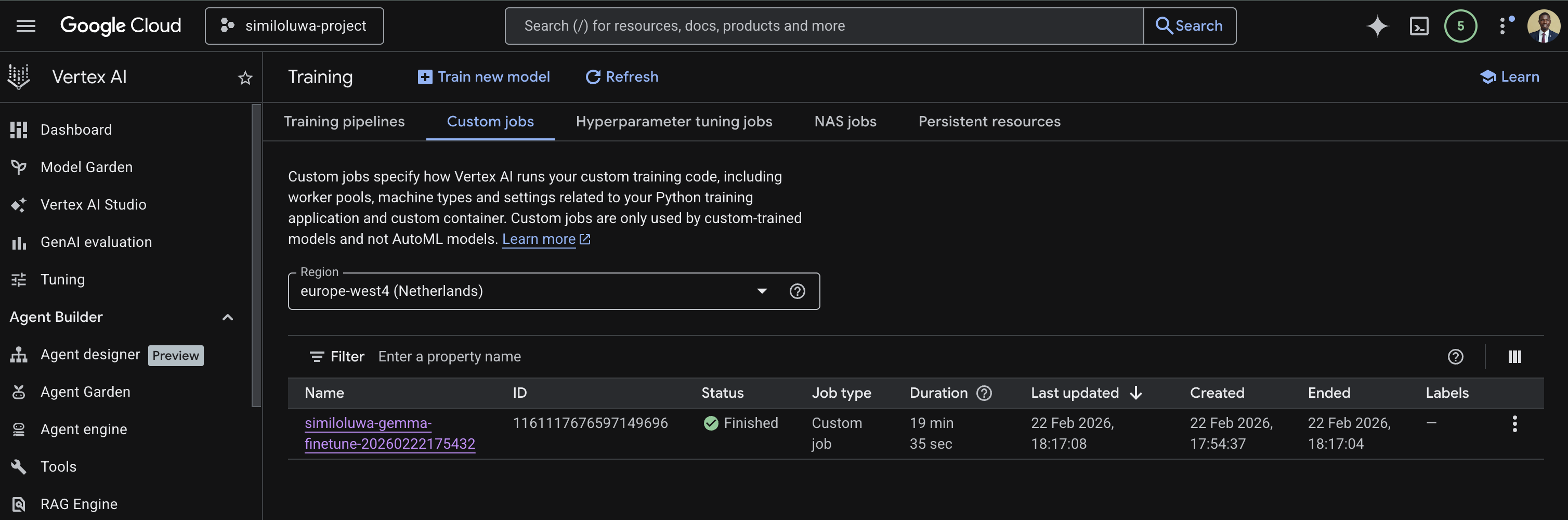This screenshot has width=1568, height=520.
Task: Open the Region dropdown
Action: (762, 291)
